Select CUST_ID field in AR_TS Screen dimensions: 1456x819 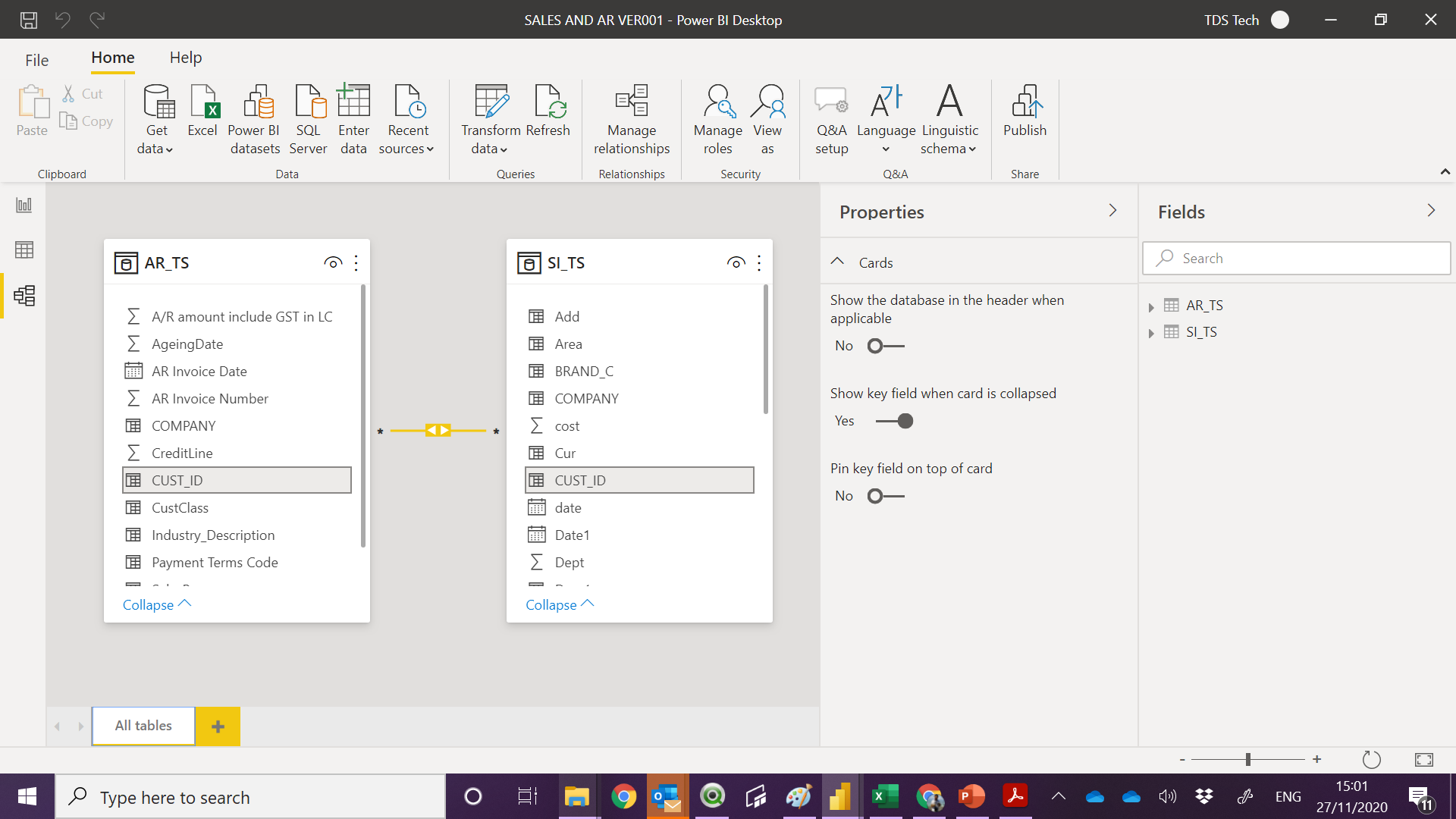237,480
